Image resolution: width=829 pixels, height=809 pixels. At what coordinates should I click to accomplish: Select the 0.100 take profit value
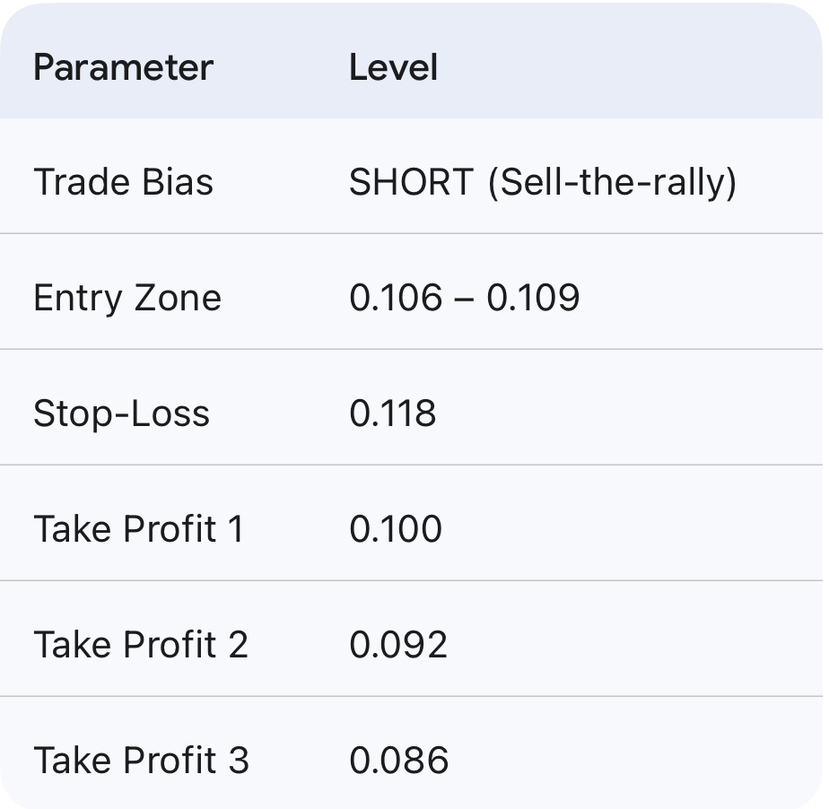click(x=396, y=529)
